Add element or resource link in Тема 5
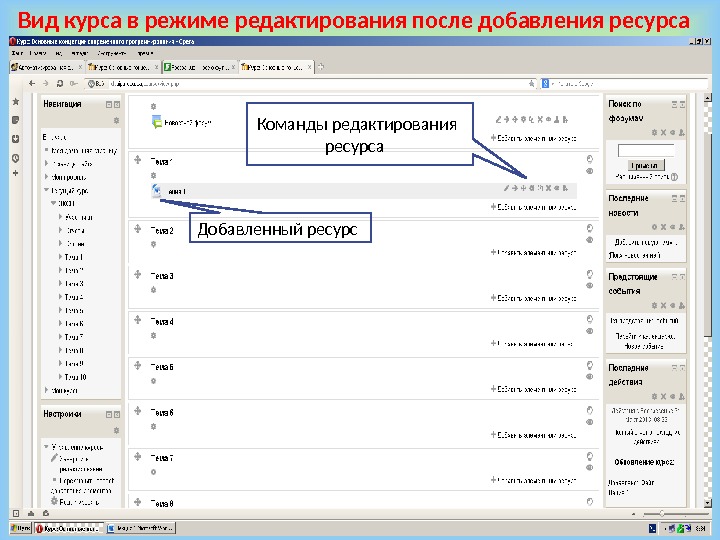 (533, 389)
